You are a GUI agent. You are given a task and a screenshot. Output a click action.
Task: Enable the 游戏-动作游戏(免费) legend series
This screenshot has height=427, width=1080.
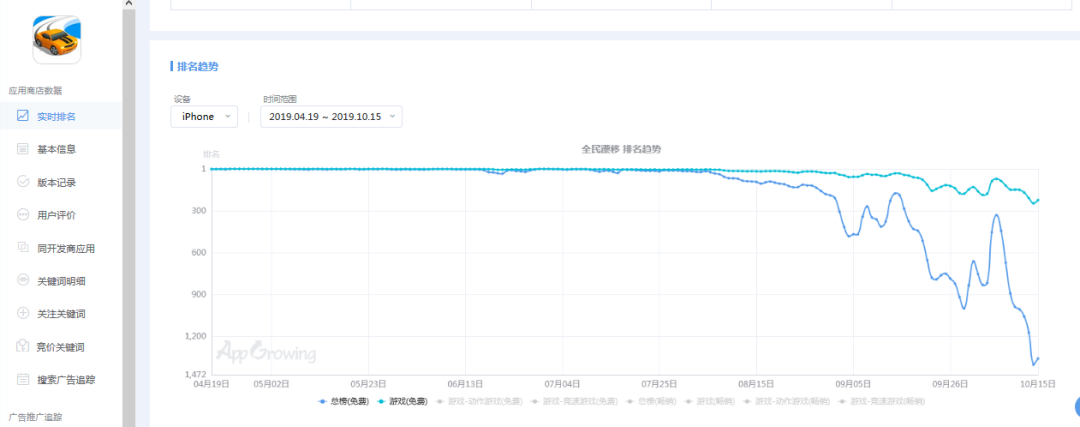(479, 401)
